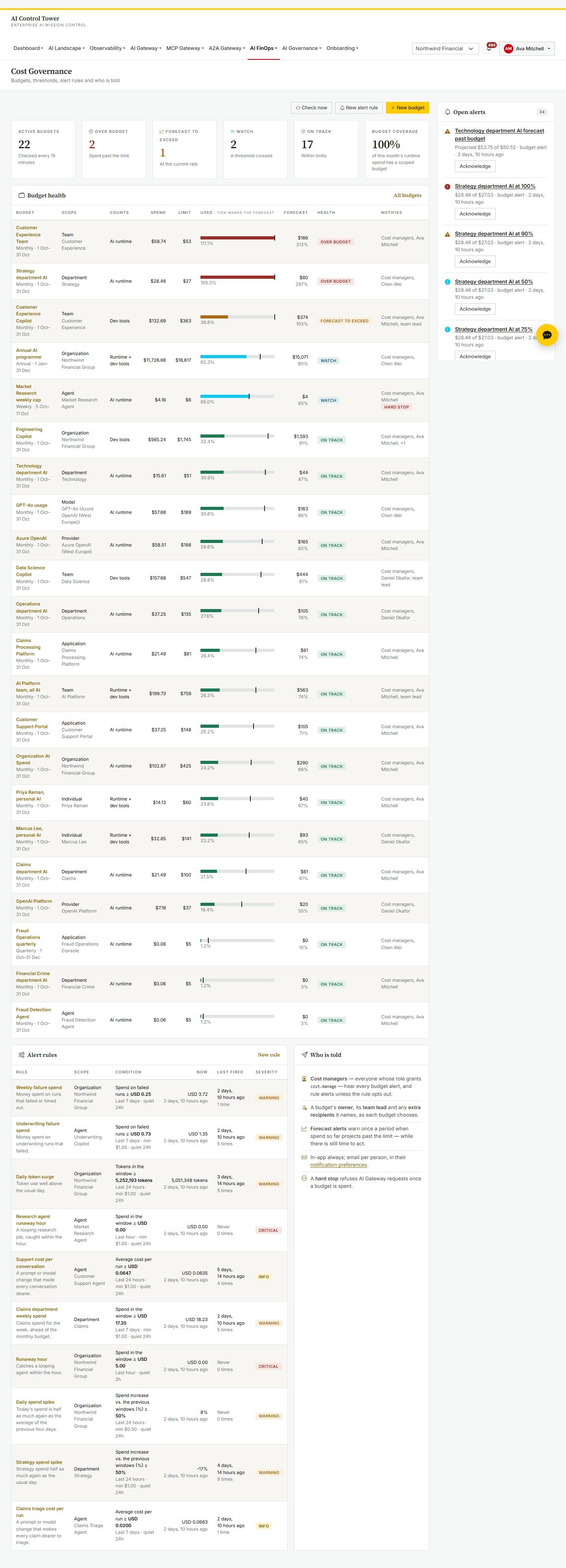
Task: Open the notification preferences link
Action: 339,1165
